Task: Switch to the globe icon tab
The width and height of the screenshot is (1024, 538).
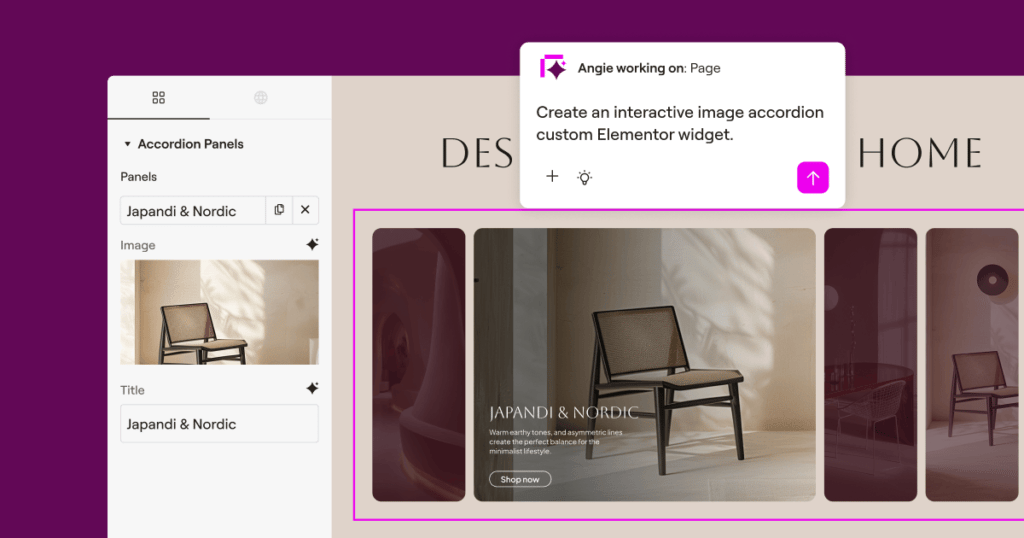Action: coord(261,98)
